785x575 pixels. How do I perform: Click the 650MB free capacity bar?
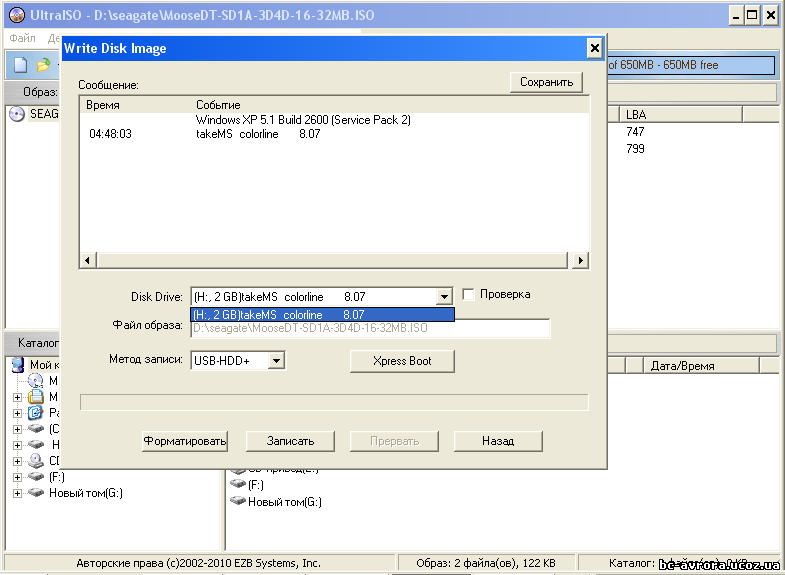(x=691, y=65)
